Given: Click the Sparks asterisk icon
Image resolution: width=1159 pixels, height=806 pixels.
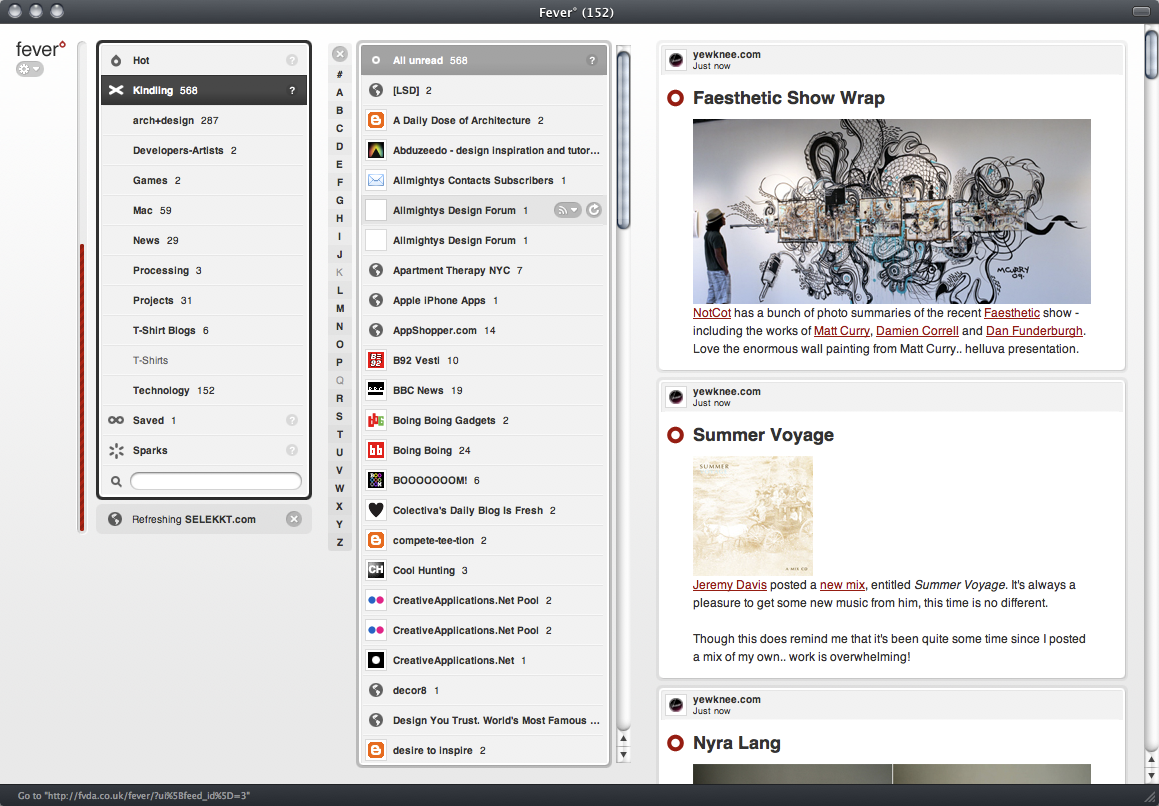Looking at the screenshot, I should pos(115,451).
